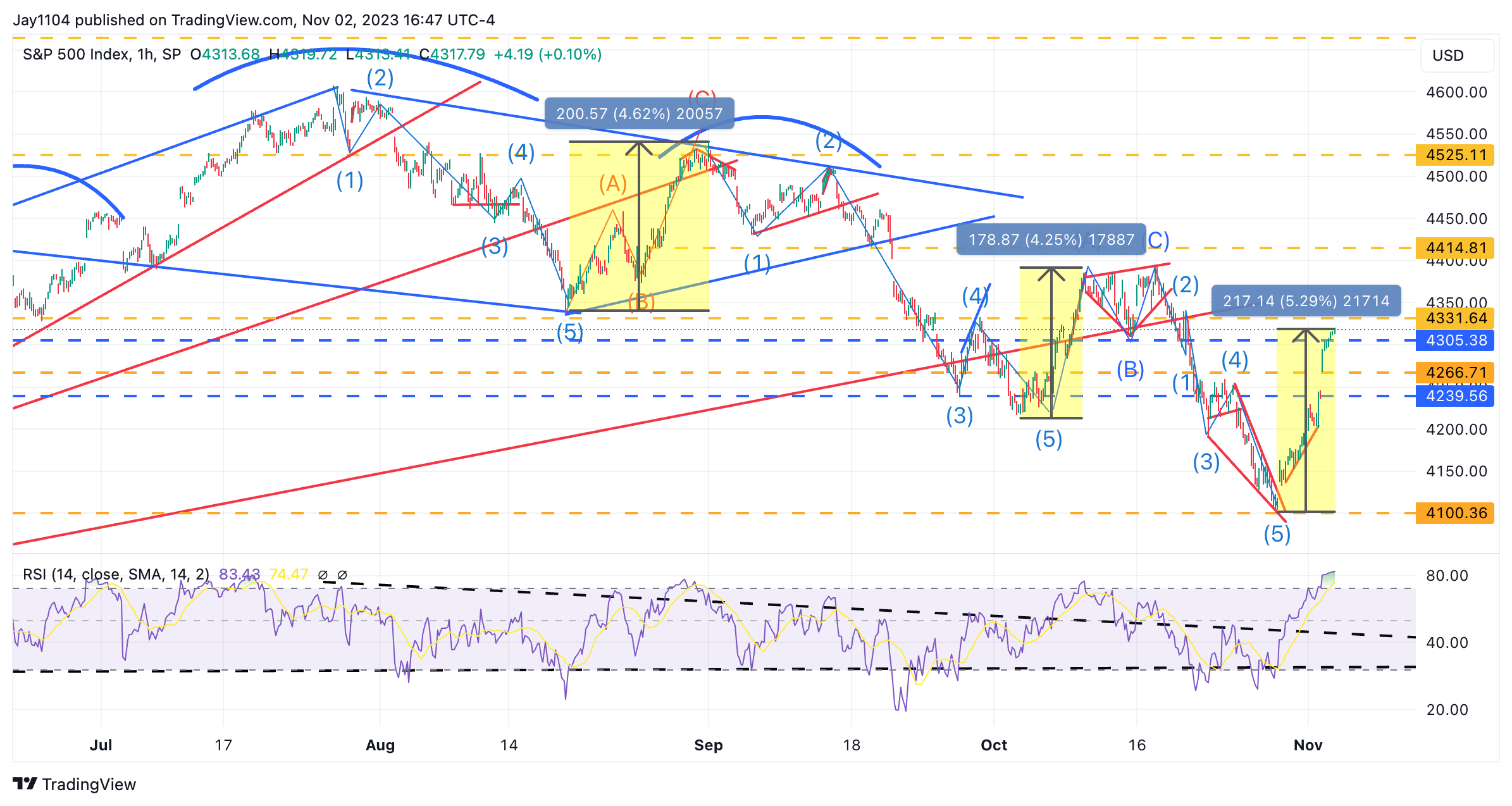
Task: Click the 200.57 (4.62%) measurement label
Action: point(639,114)
